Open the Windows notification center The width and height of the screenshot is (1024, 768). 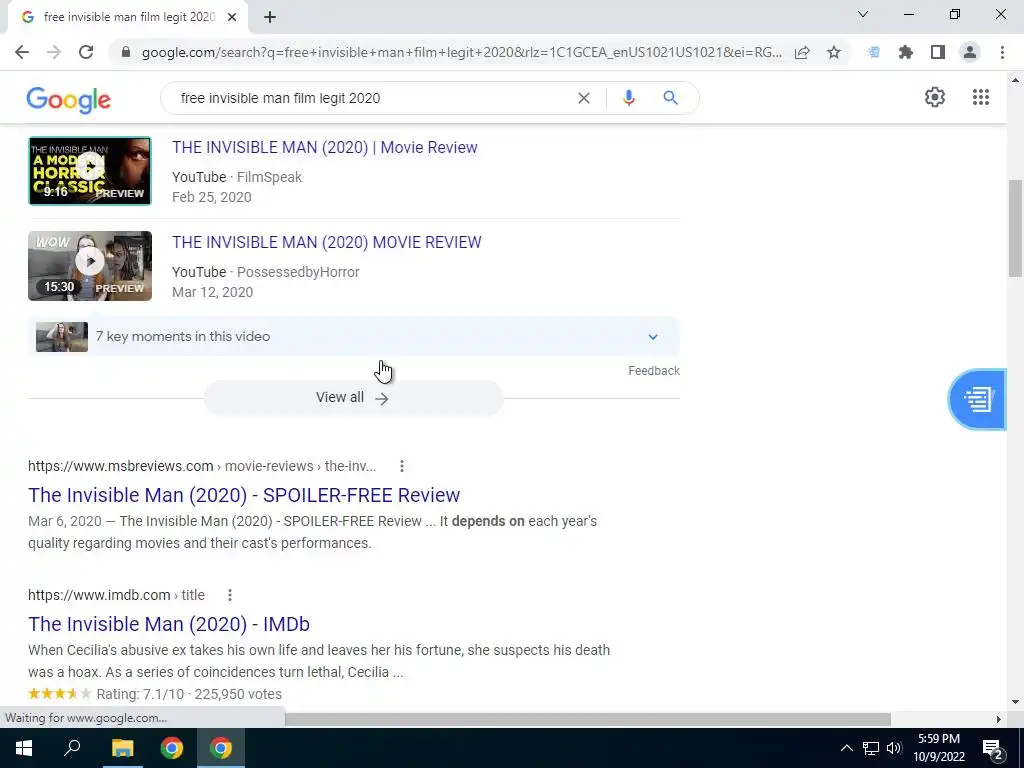(x=993, y=748)
